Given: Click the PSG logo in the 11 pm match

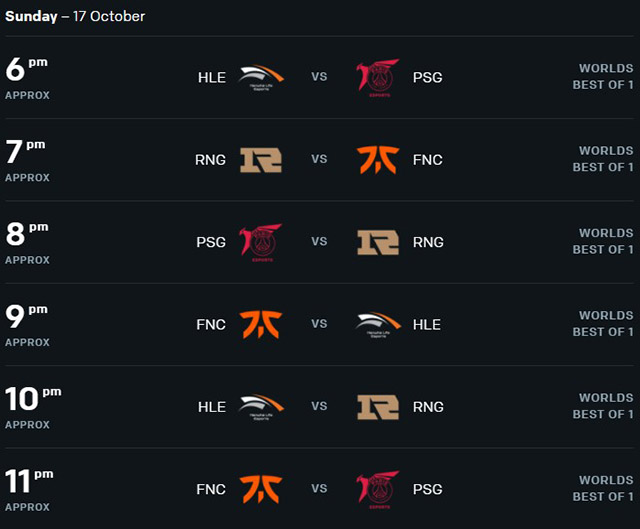Looking at the screenshot, I should pos(378,490).
